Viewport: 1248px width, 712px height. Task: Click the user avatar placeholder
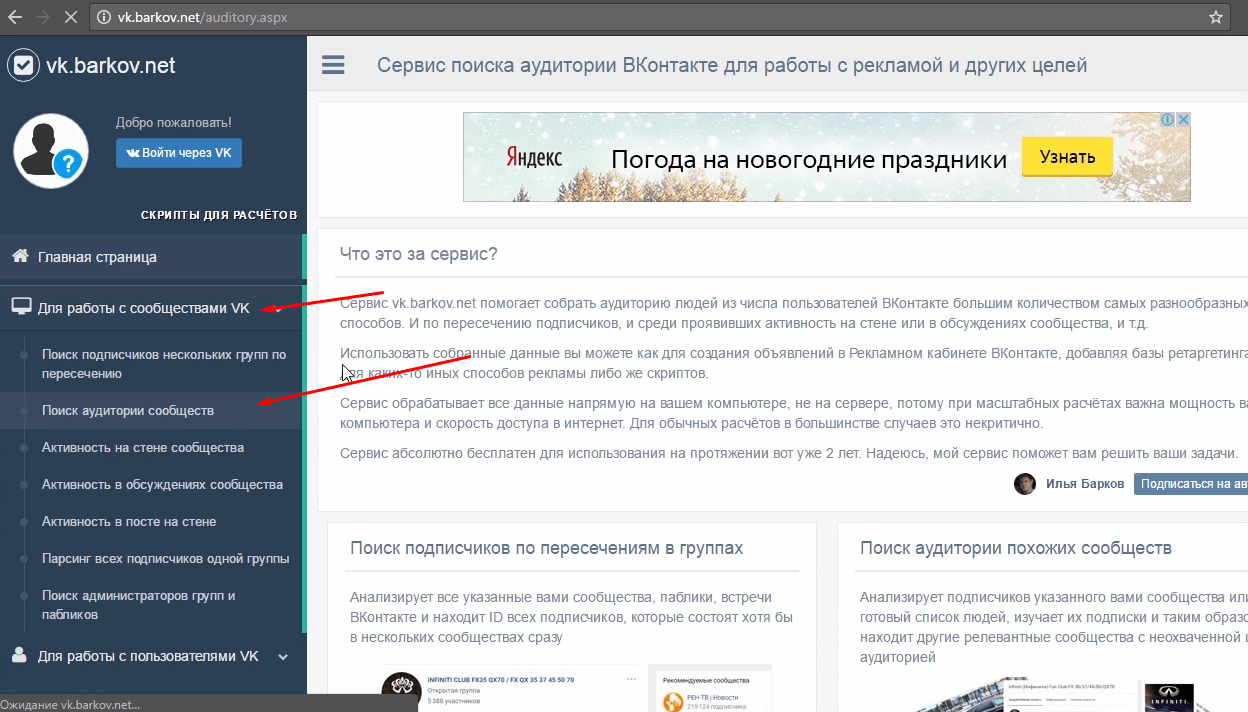point(50,151)
